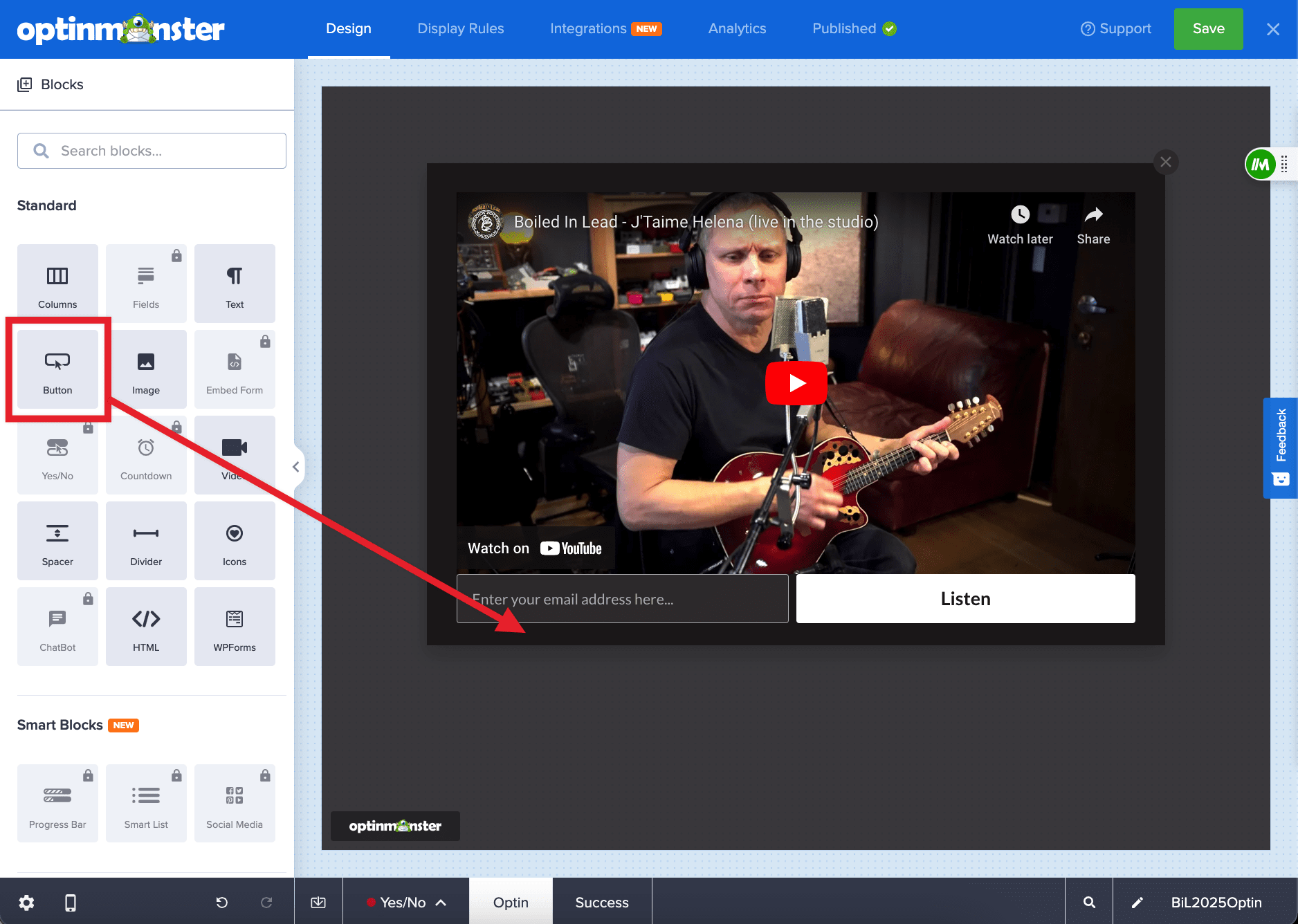Select the ChatBot block
The width and height of the screenshot is (1298, 924).
click(57, 627)
